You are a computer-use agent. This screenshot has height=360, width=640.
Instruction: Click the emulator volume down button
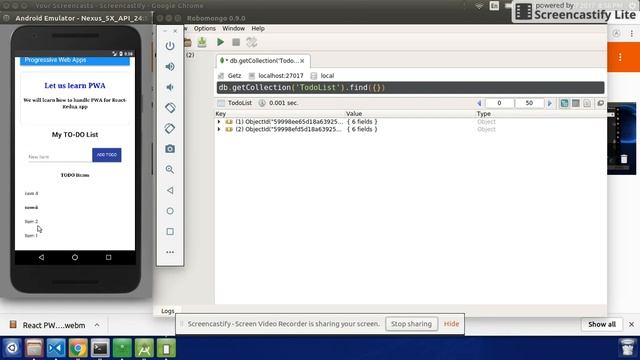(170, 87)
